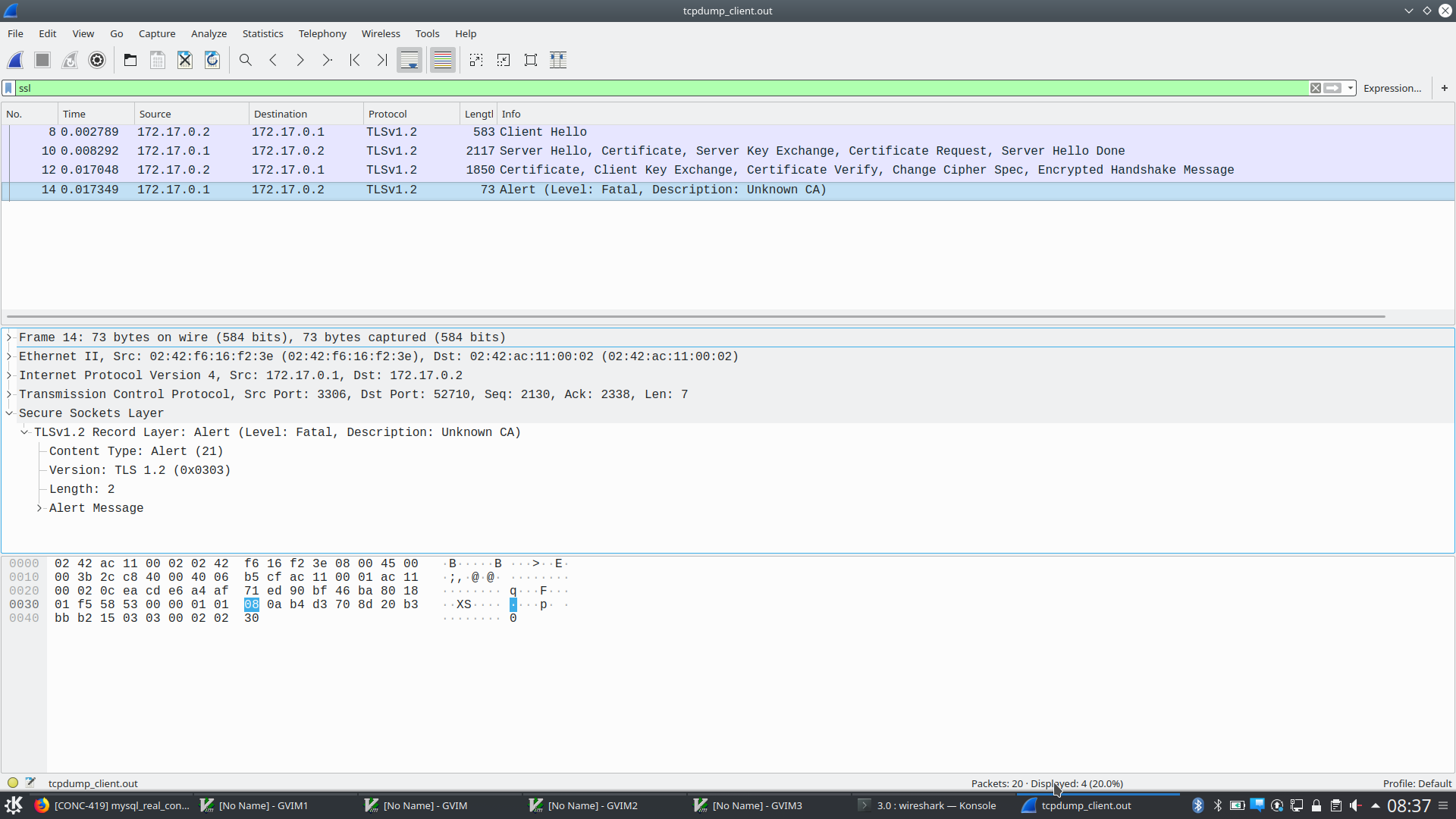Click the resize columns icon

[558, 61]
